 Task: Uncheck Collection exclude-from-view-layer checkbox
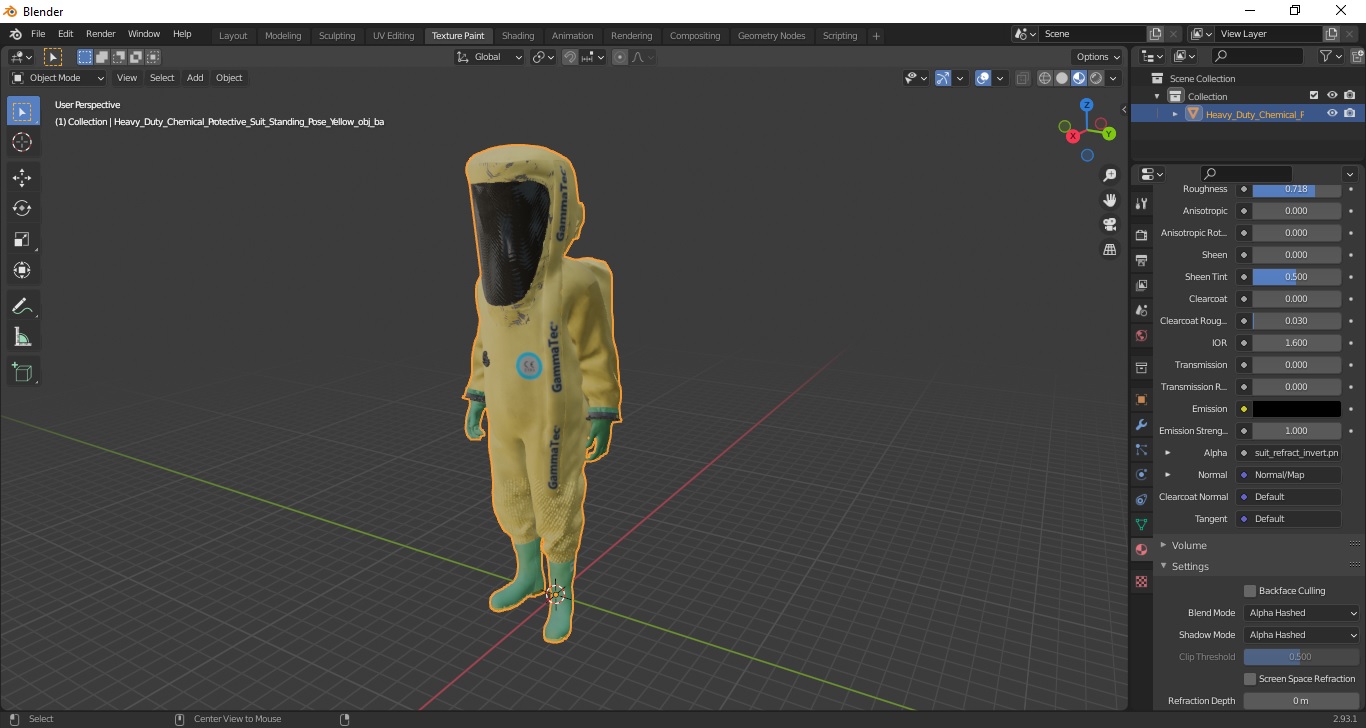1314,96
